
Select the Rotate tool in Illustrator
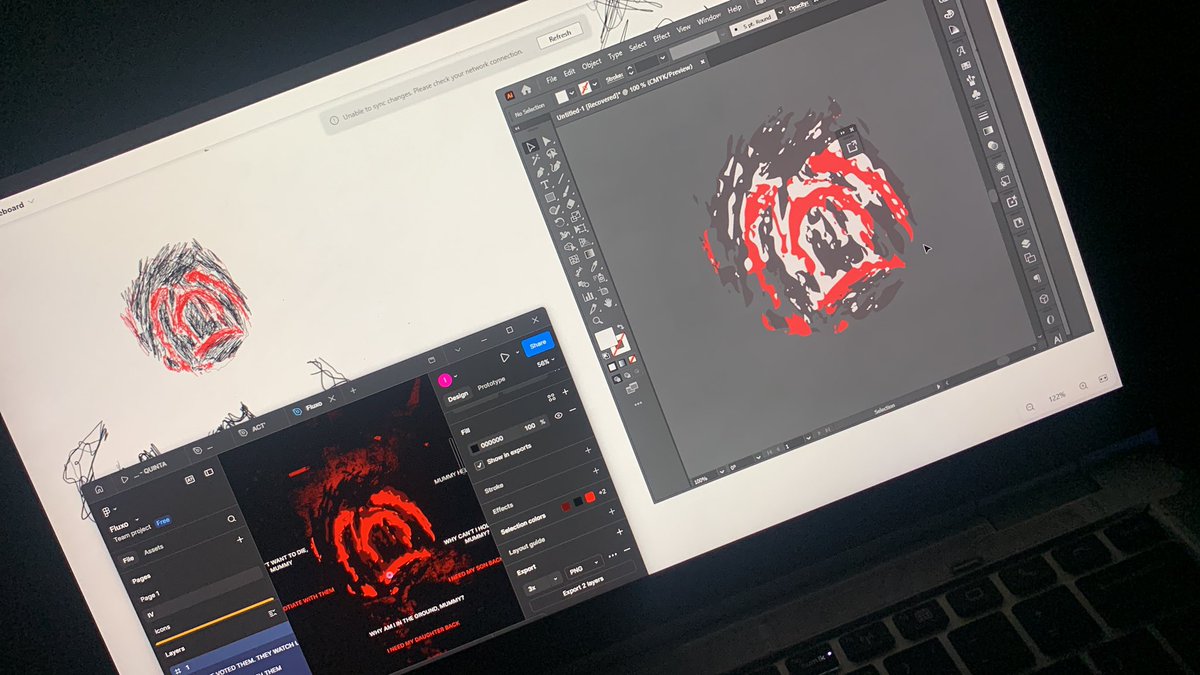[559, 222]
